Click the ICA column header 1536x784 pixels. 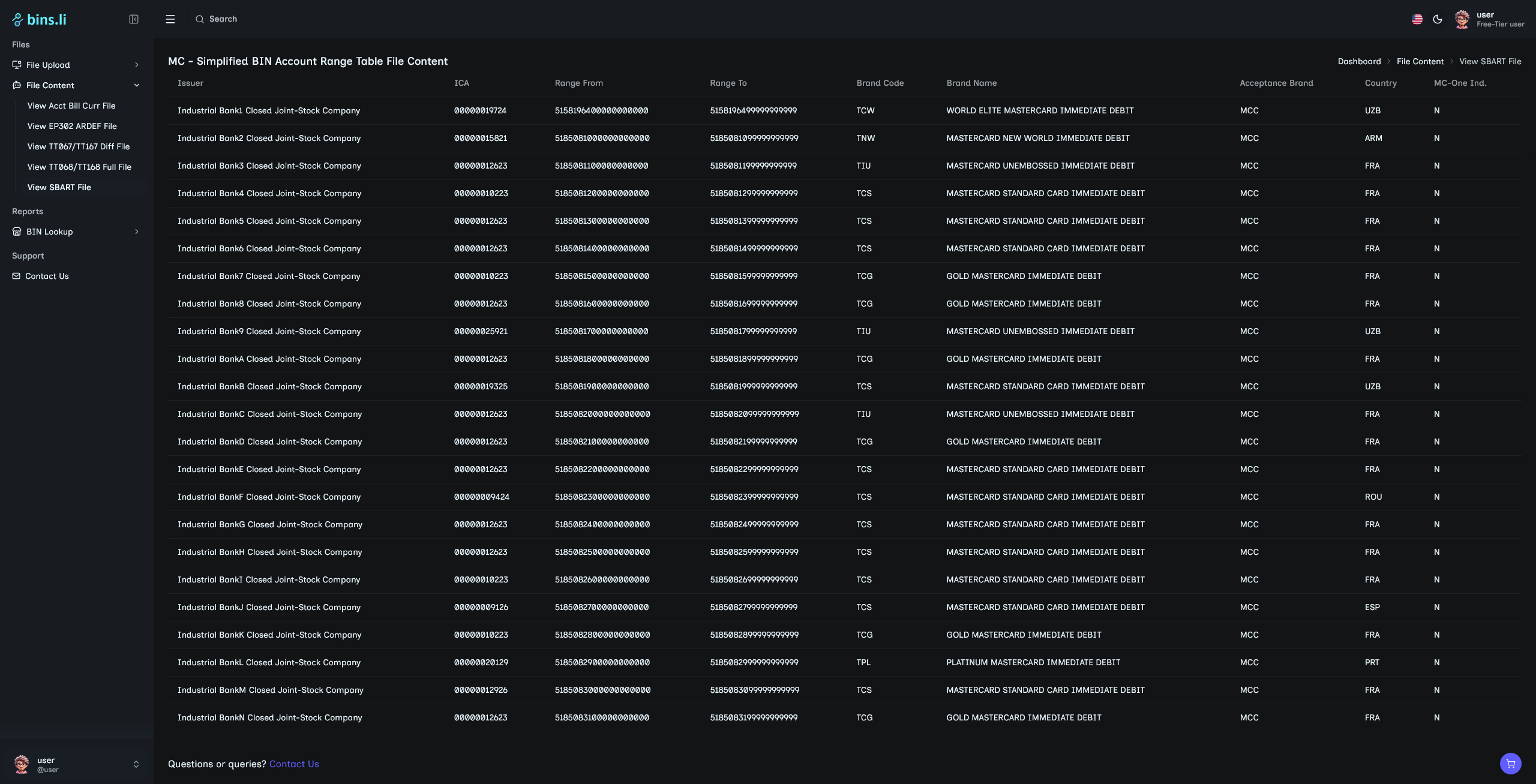click(461, 83)
